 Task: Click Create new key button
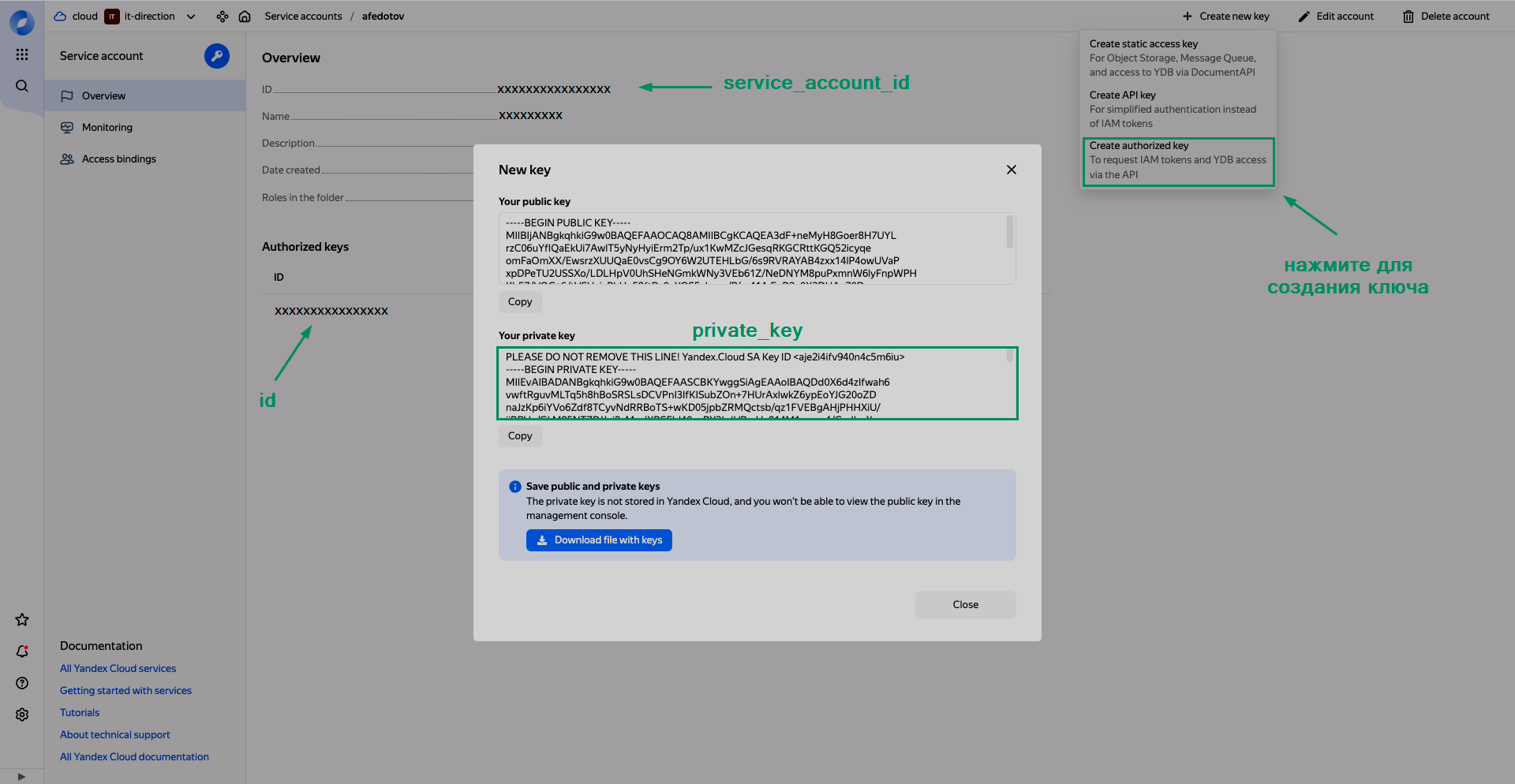1226,16
